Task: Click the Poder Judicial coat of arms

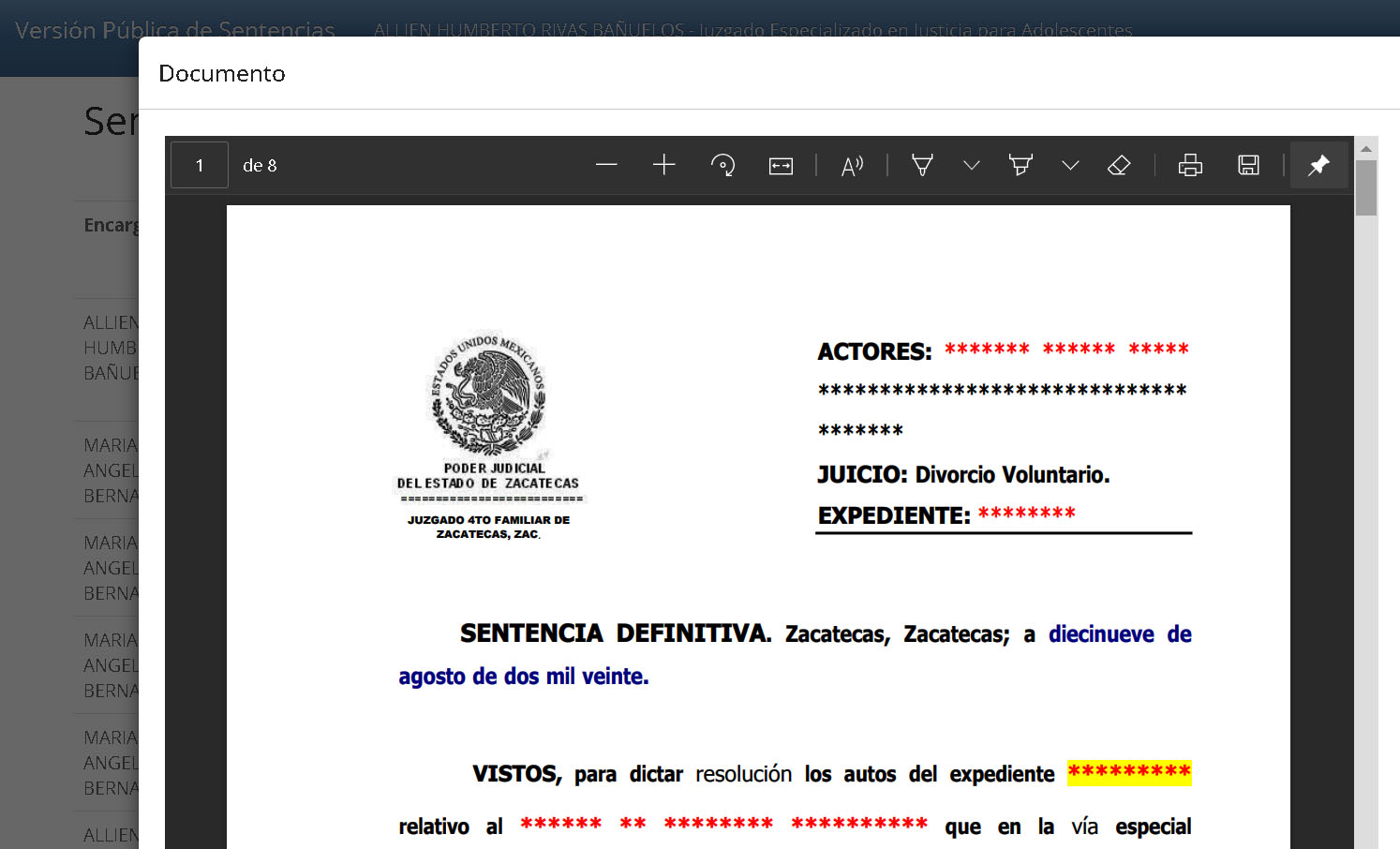Action: point(487,394)
